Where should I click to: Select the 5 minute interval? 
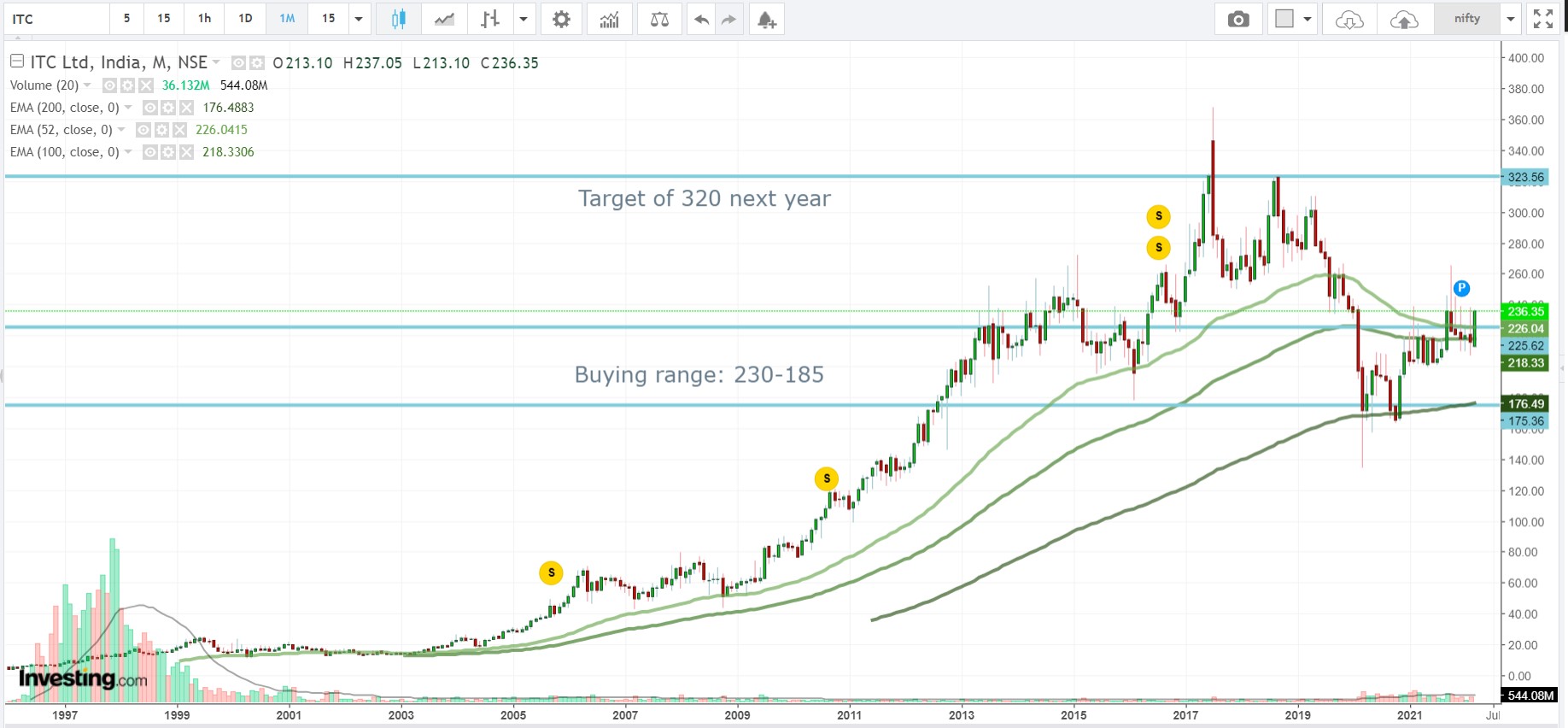(127, 19)
